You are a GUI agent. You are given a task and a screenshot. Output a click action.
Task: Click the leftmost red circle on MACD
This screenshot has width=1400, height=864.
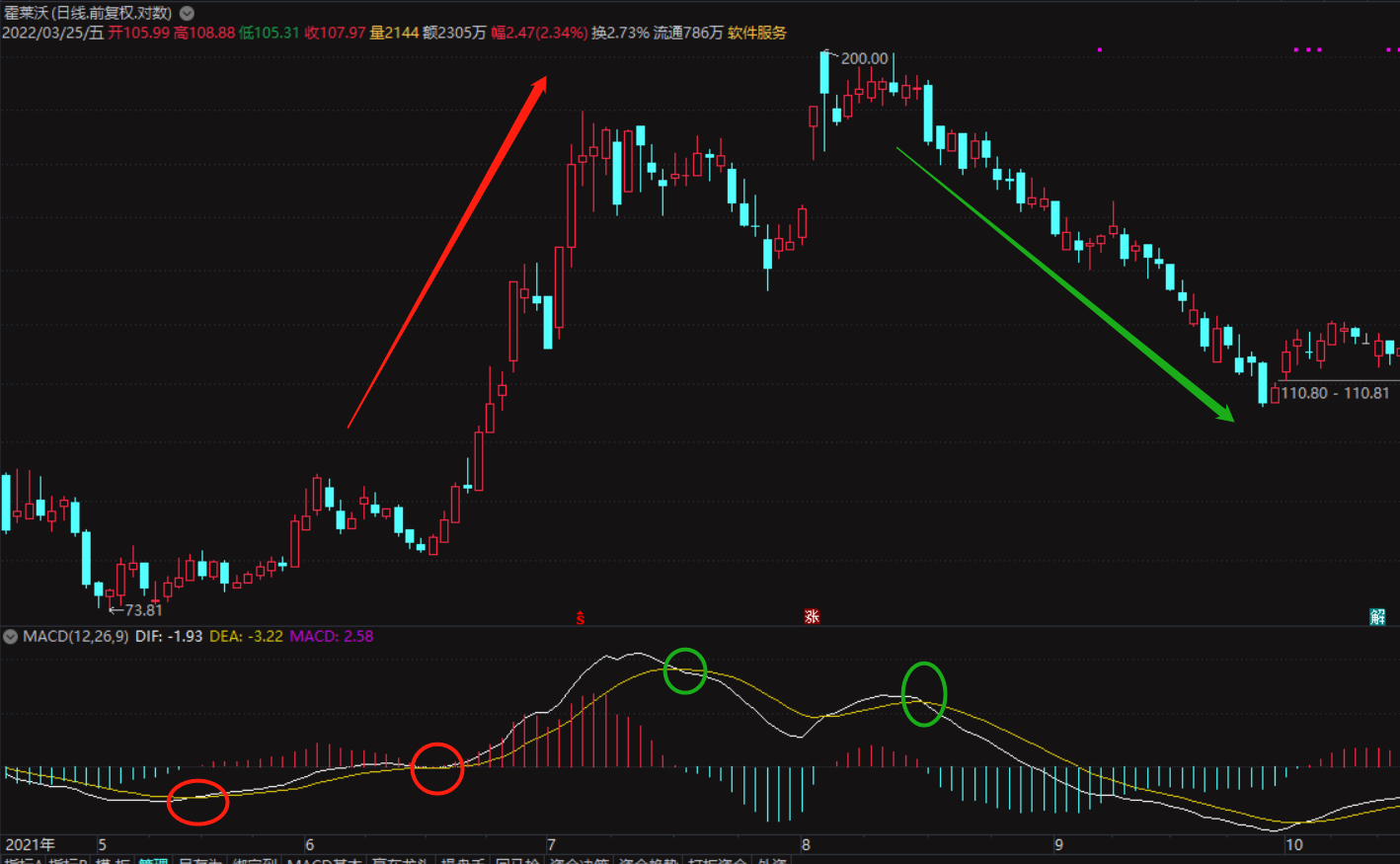(x=197, y=802)
